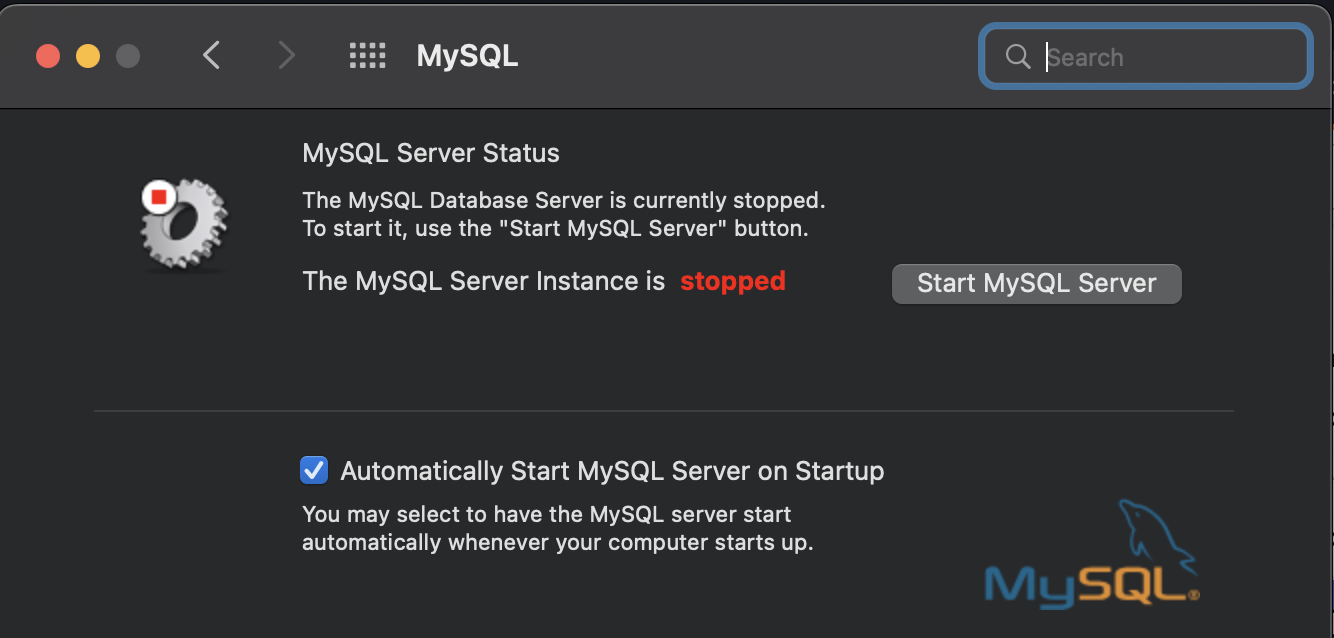The width and height of the screenshot is (1334, 638).
Task: Click the forward chevron navigation arrow
Action: pyautogui.click(x=287, y=55)
